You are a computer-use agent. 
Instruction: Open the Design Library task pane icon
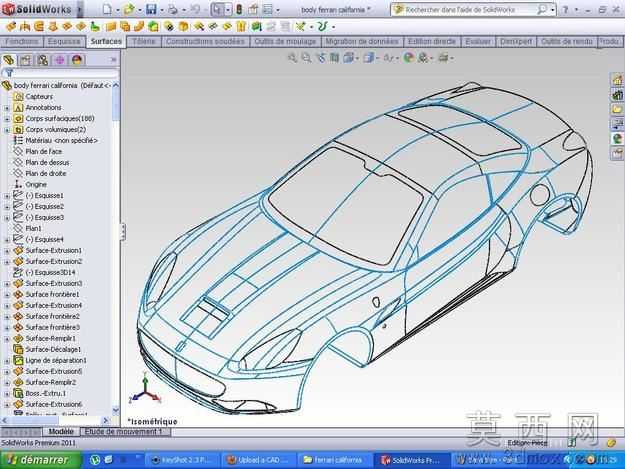click(617, 94)
